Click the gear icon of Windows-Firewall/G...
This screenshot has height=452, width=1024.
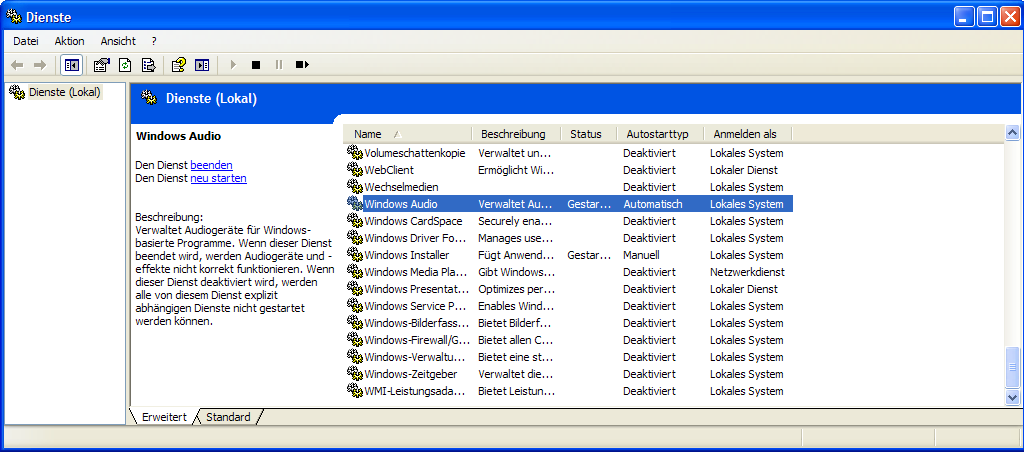[355, 340]
